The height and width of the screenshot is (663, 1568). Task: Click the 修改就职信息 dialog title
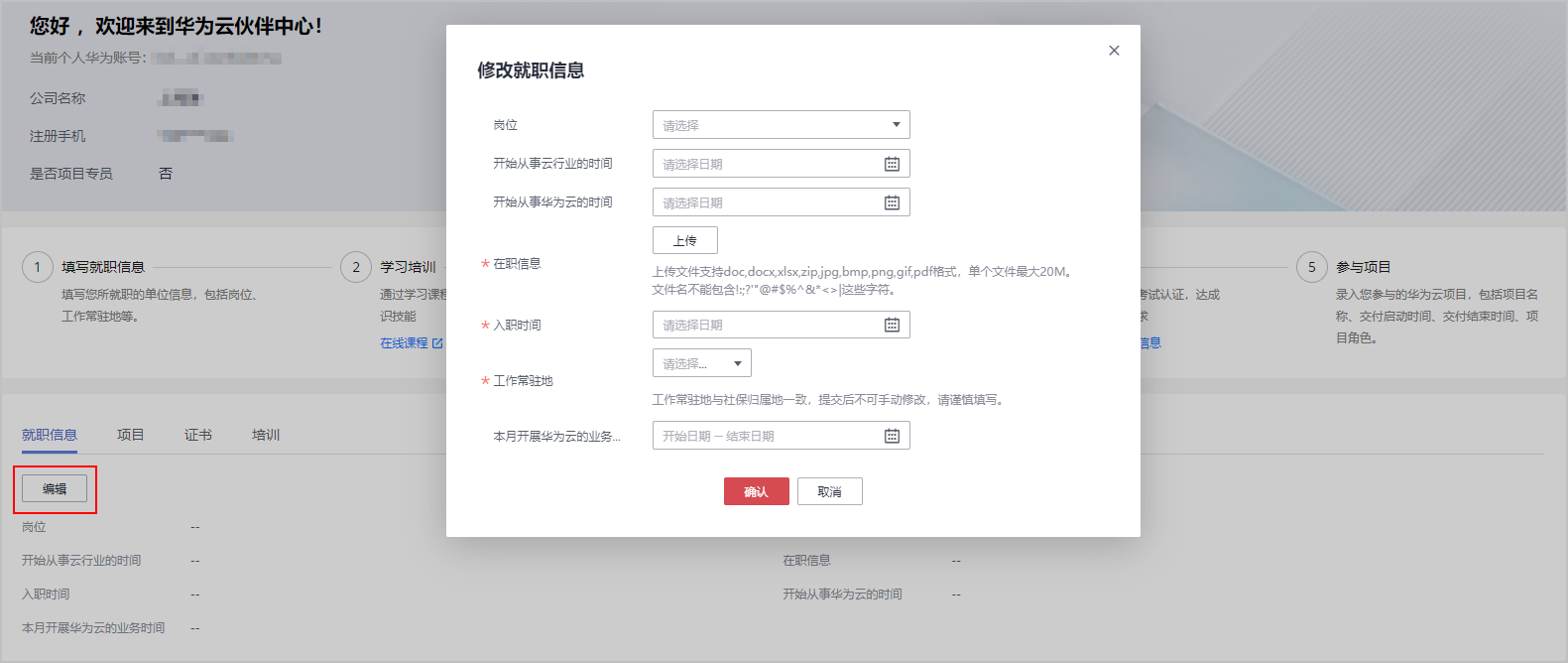pyautogui.click(x=531, y=70)
